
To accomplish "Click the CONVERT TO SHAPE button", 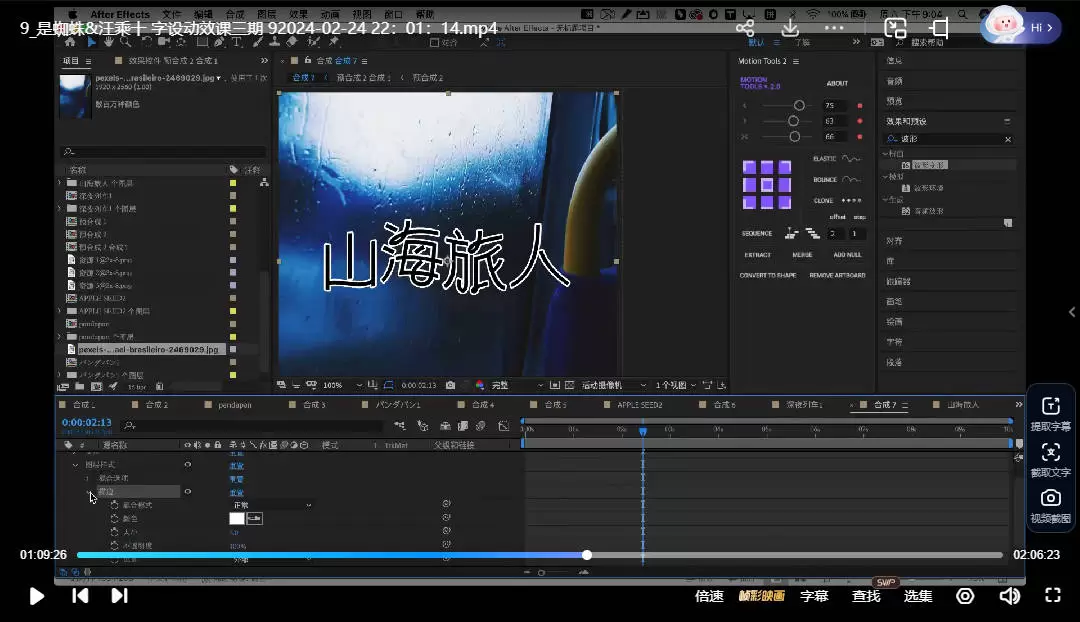I will (x=767, y=275).
